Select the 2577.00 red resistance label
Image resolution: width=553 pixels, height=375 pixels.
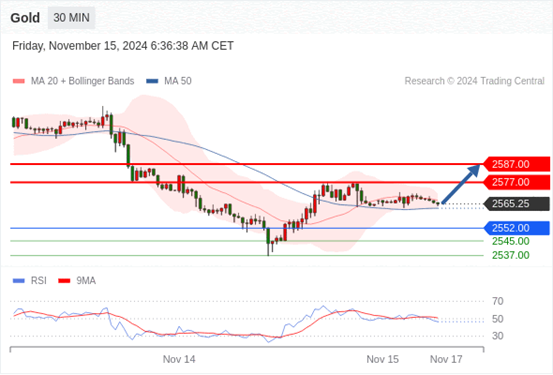[517, 182]
